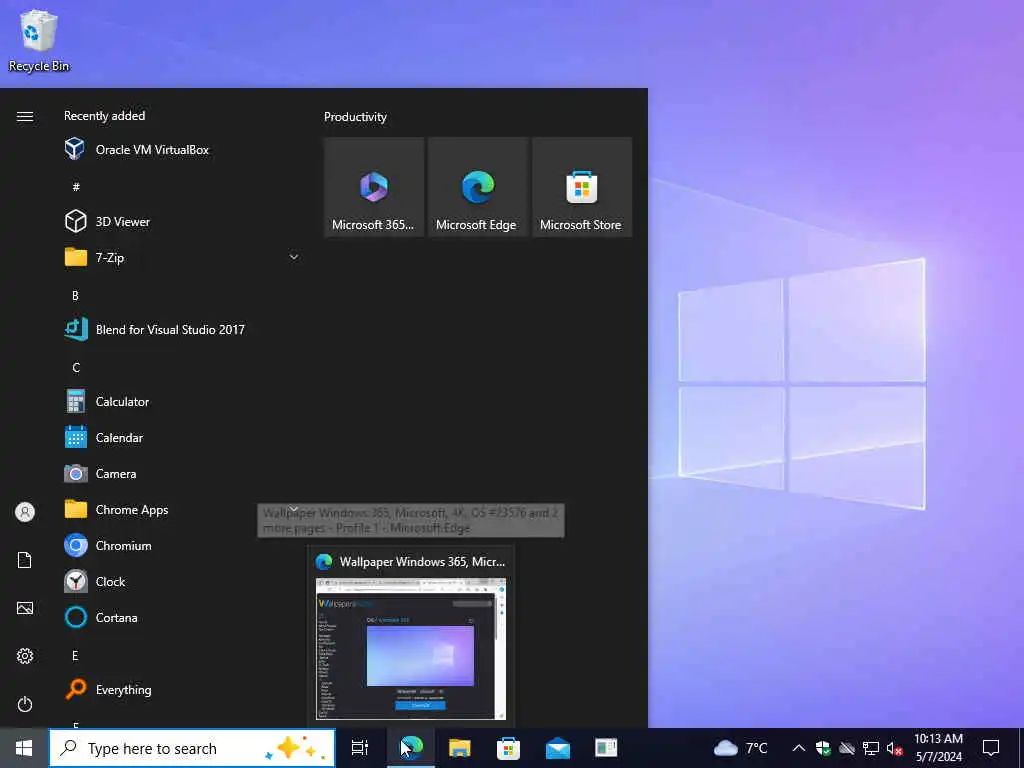Screen dimensions: 1024x768
Task: Jump to the letter C section header
Action: pos(76,368)
